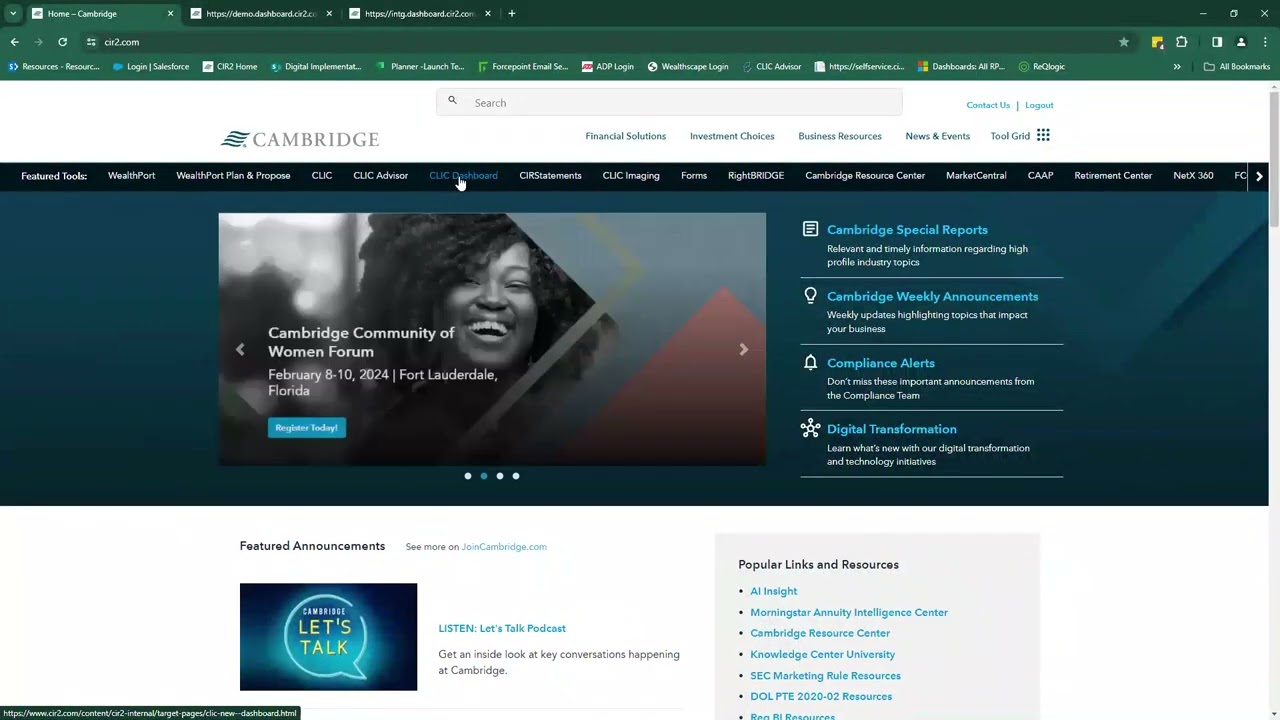Screen dimensions: 1280x720
Task: Open MarketCentral featured tool
Action: click(976, 176)
